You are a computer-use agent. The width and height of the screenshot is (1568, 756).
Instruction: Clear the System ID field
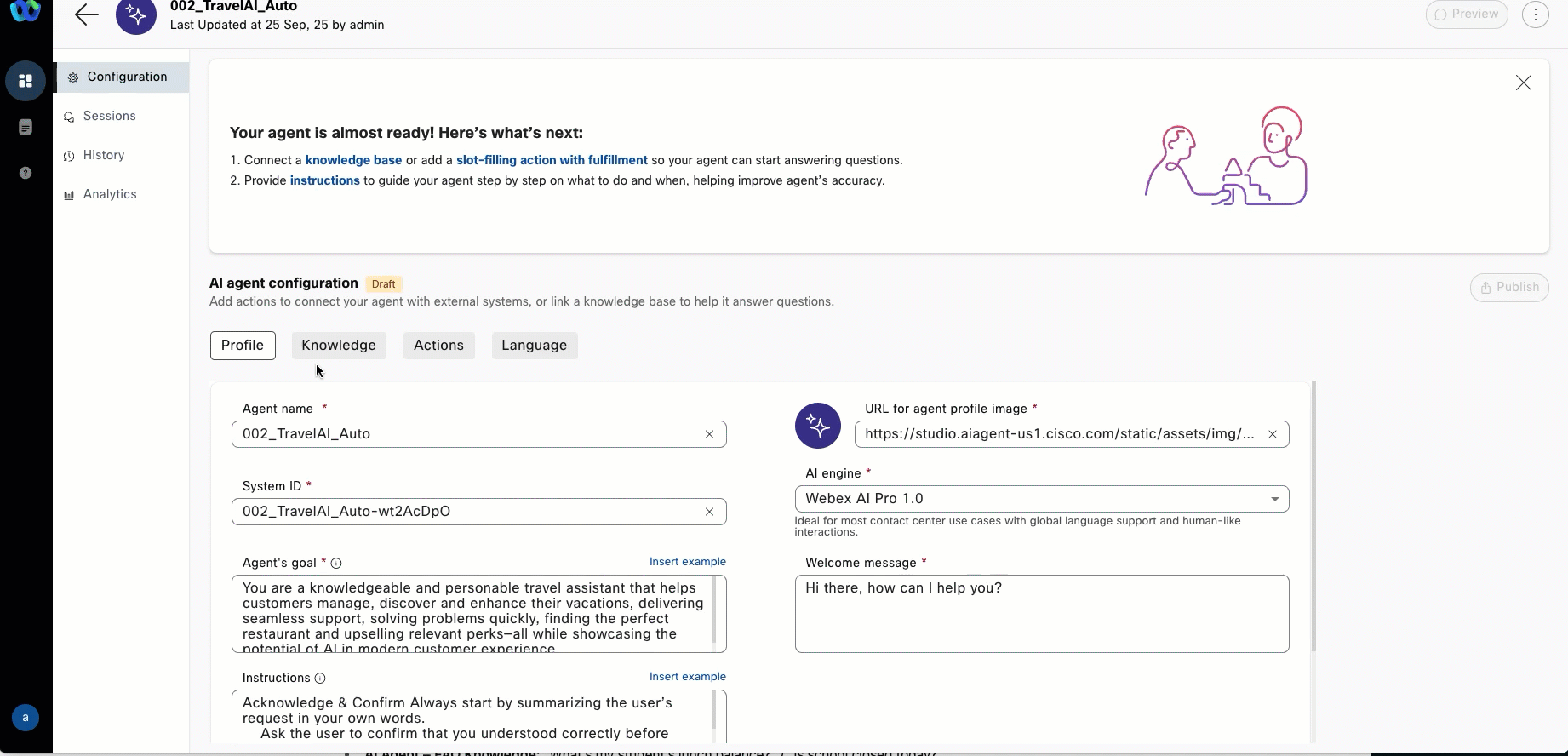[709, 512]
